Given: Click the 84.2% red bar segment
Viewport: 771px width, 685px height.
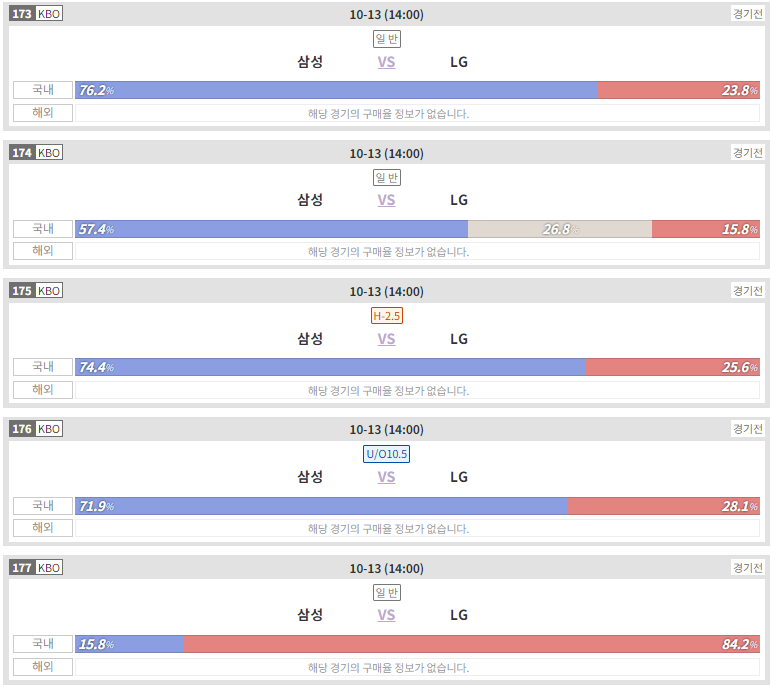Looking at the screenshot, I should pos(472,644).
